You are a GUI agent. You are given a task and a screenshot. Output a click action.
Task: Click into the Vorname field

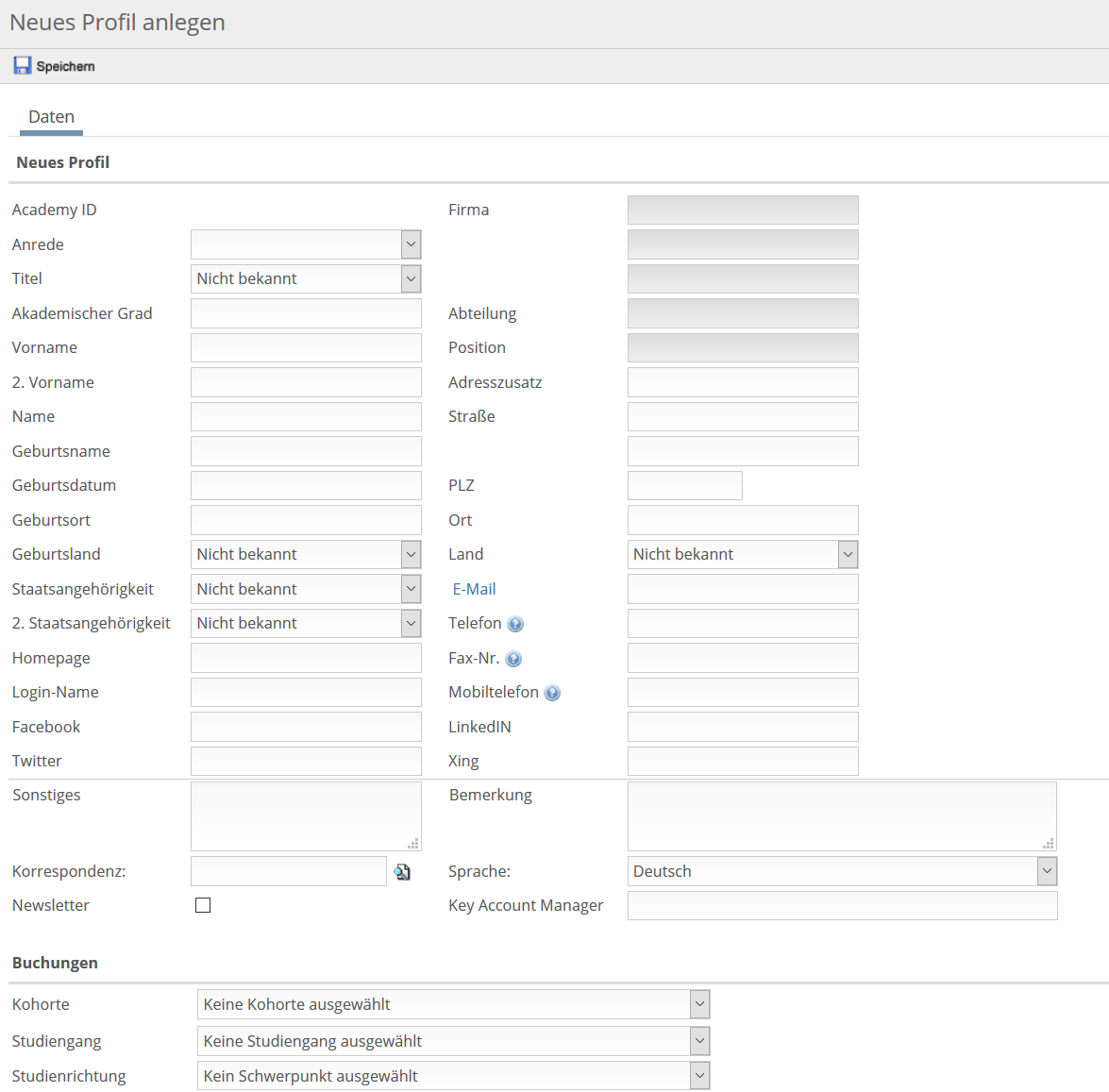[x=306, y=347]
